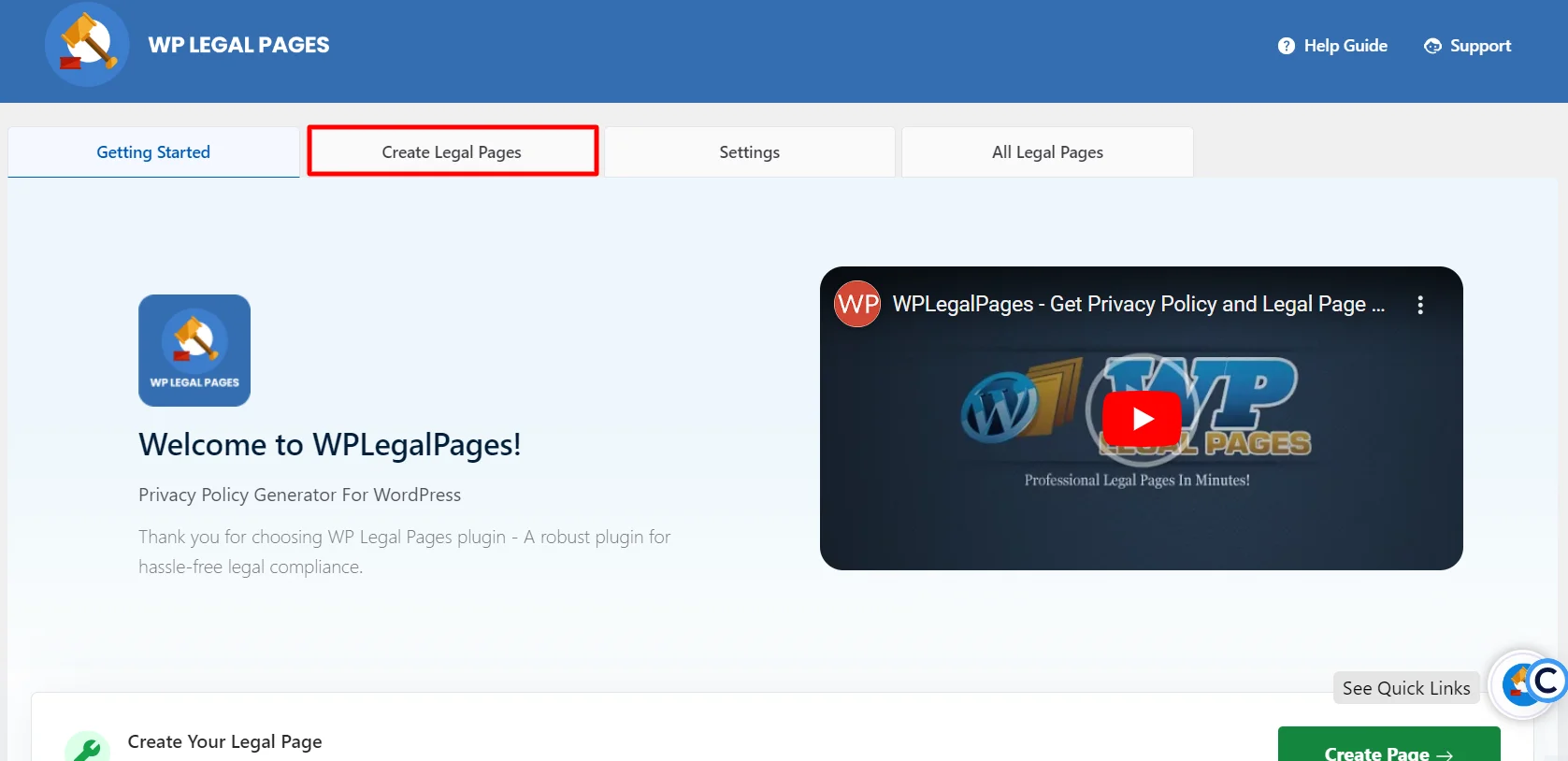This screenshot has height=761, width=1568.
Task: Click the Help Guide question mark icon
Action: 1287,46
